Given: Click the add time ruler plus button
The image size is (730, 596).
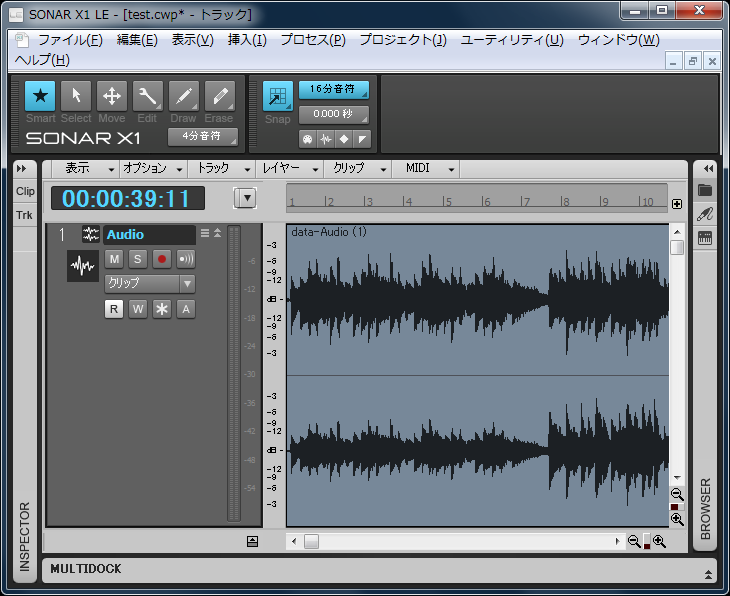Looking at the screenshot, I should point(677,204).
